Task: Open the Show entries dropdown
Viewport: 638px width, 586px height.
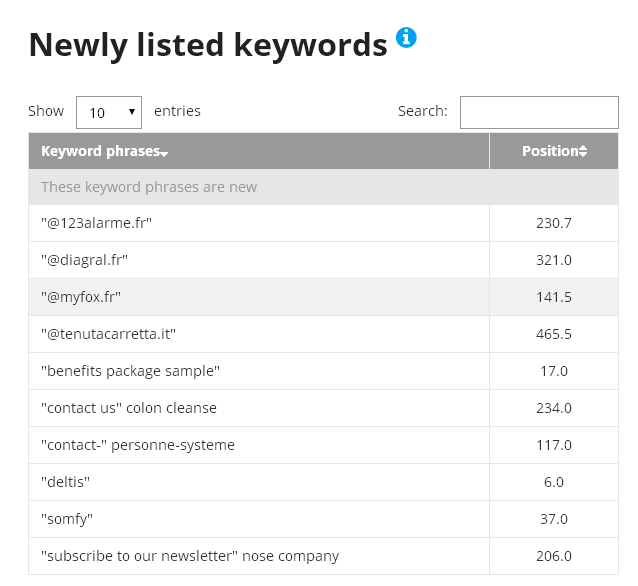Action: point(109,112)
